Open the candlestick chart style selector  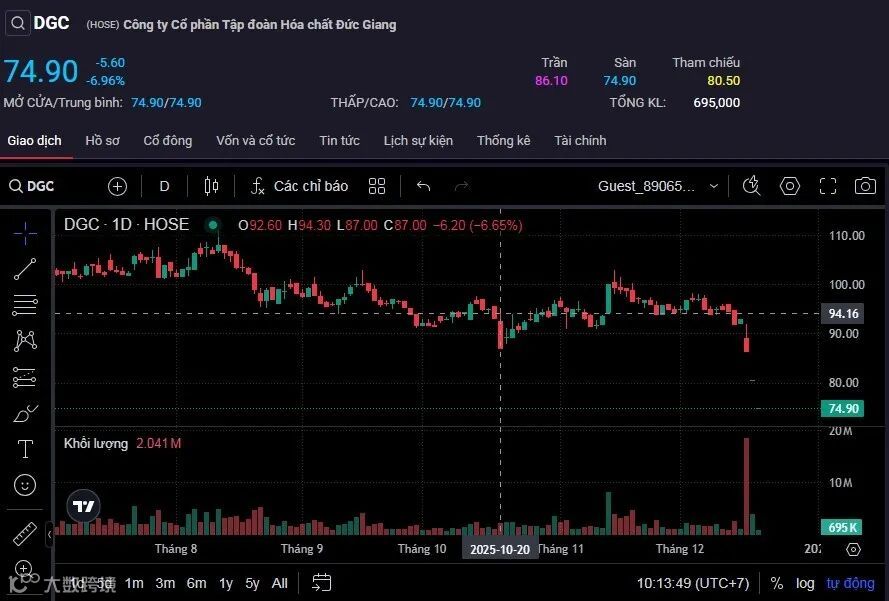point(211,186)
